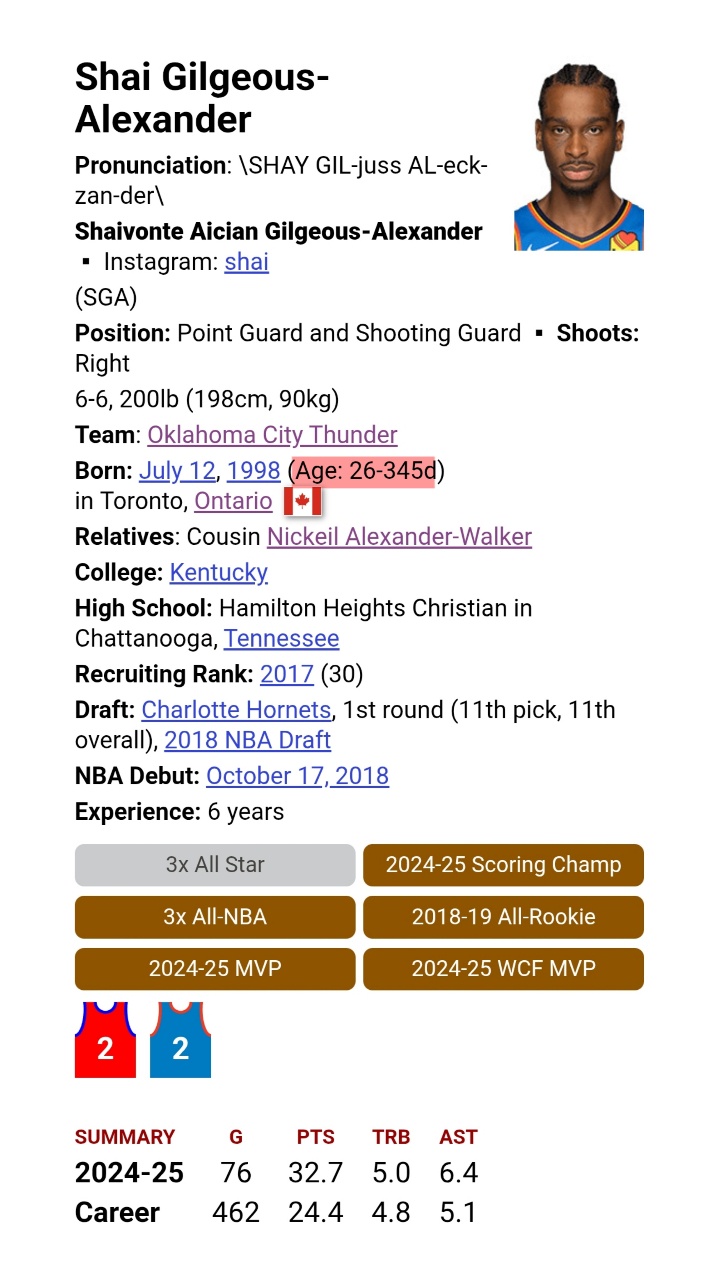Open the Oklahoma City Thunder team link
This screenshot has height=1280, width=718.
pos(272,435)
